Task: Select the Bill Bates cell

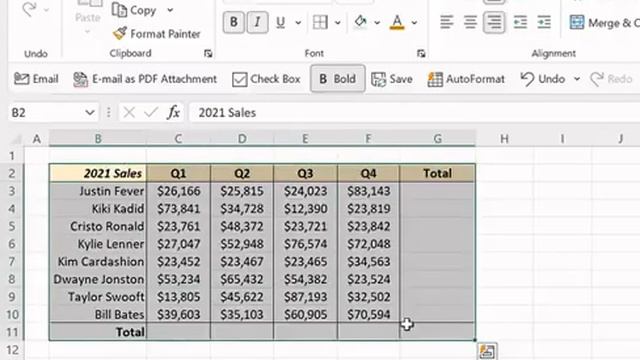Action: (x=98, y=314)
